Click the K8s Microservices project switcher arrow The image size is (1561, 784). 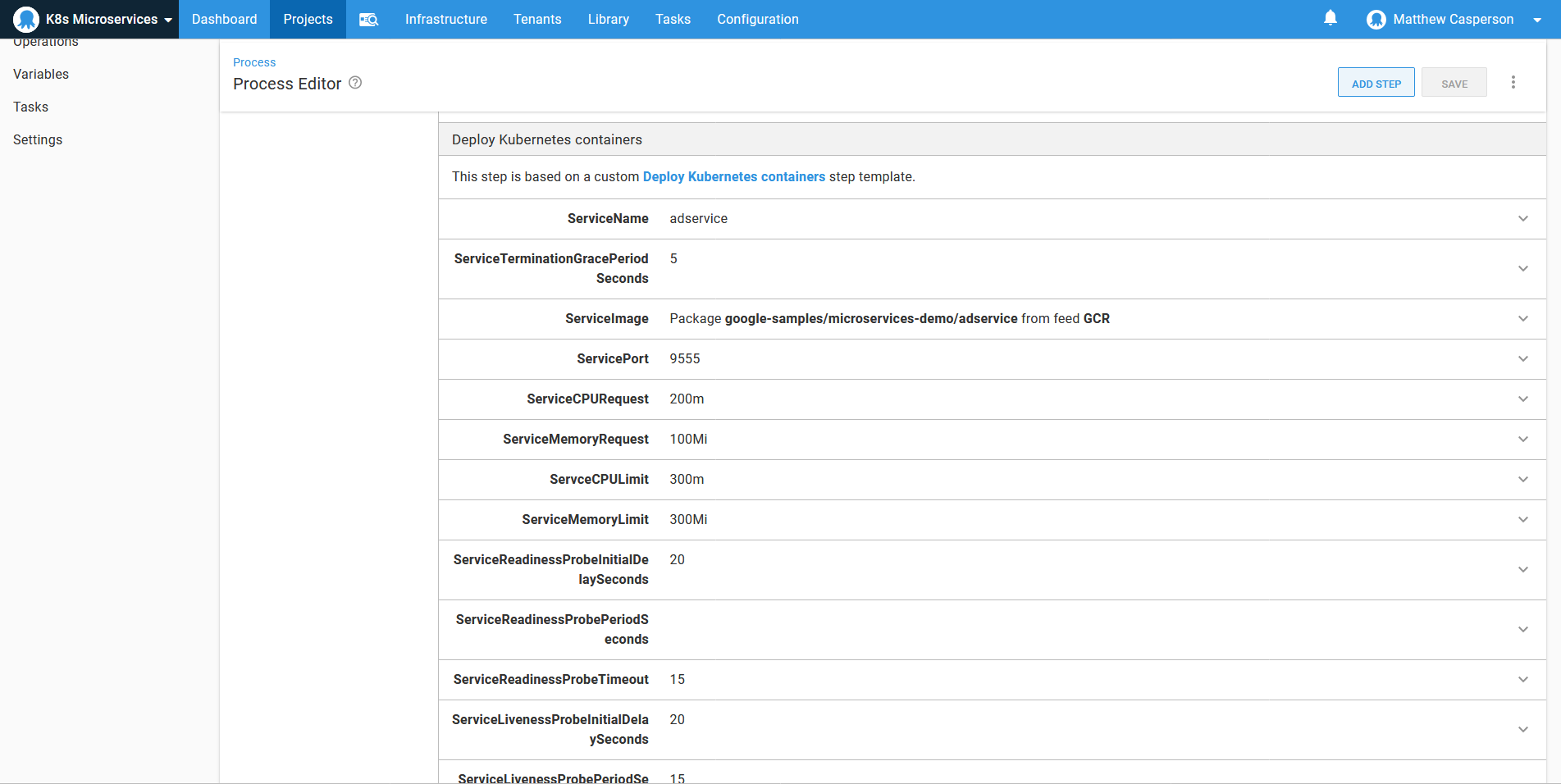167,19
